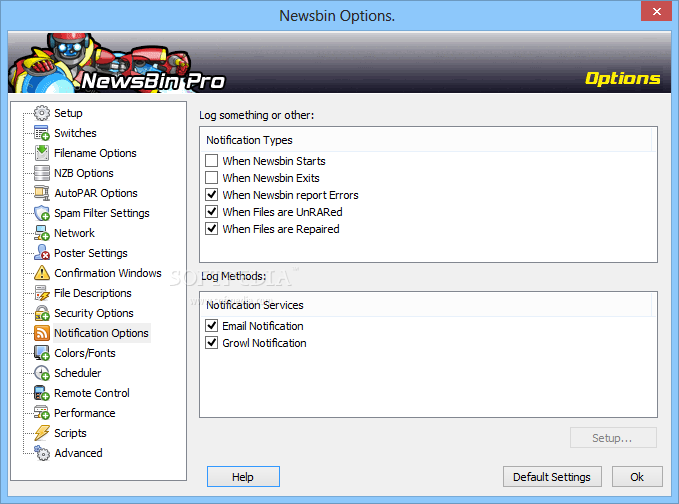Go to Security Options
This screenshot has width=679, height=504.
tap(94, 313)
